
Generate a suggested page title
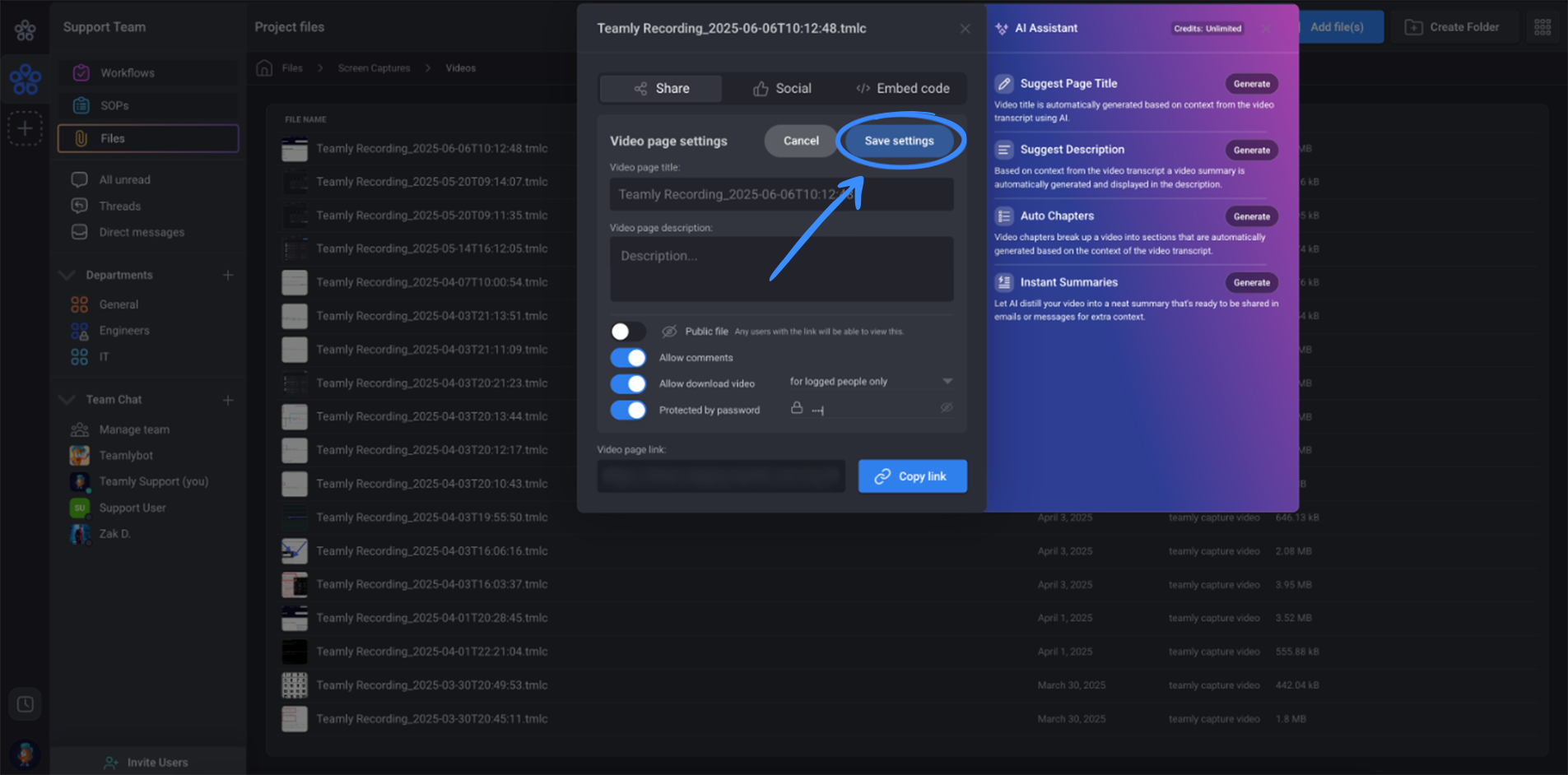[1251, 84]
